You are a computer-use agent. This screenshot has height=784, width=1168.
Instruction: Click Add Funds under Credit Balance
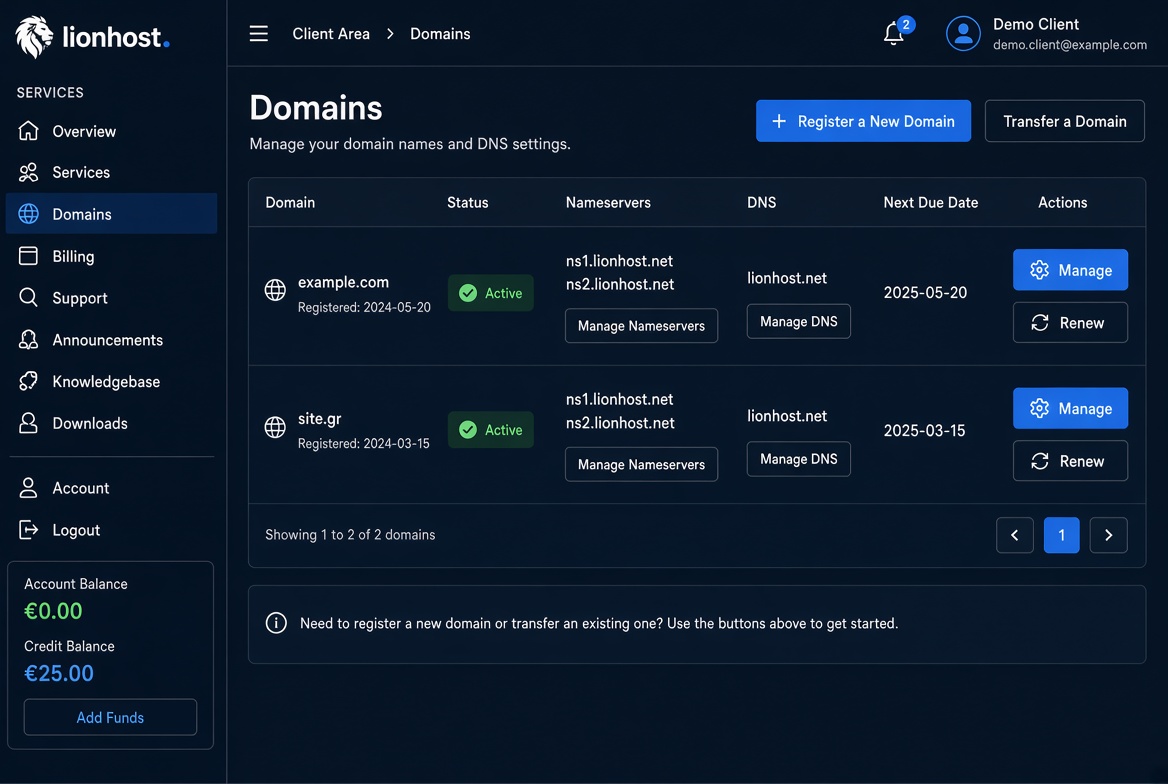click(x=110, y=717)
